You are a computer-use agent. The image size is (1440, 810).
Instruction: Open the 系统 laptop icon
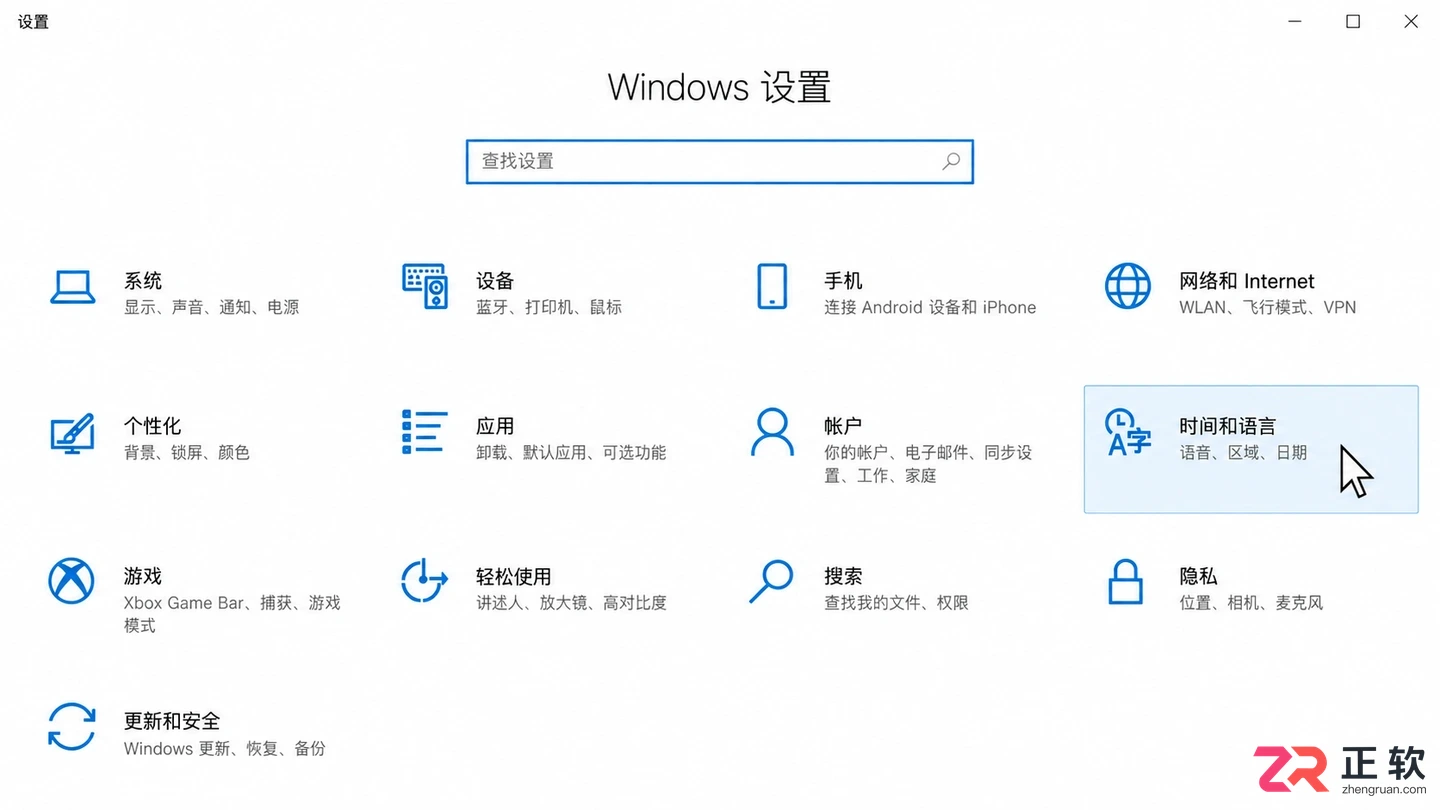73,287
